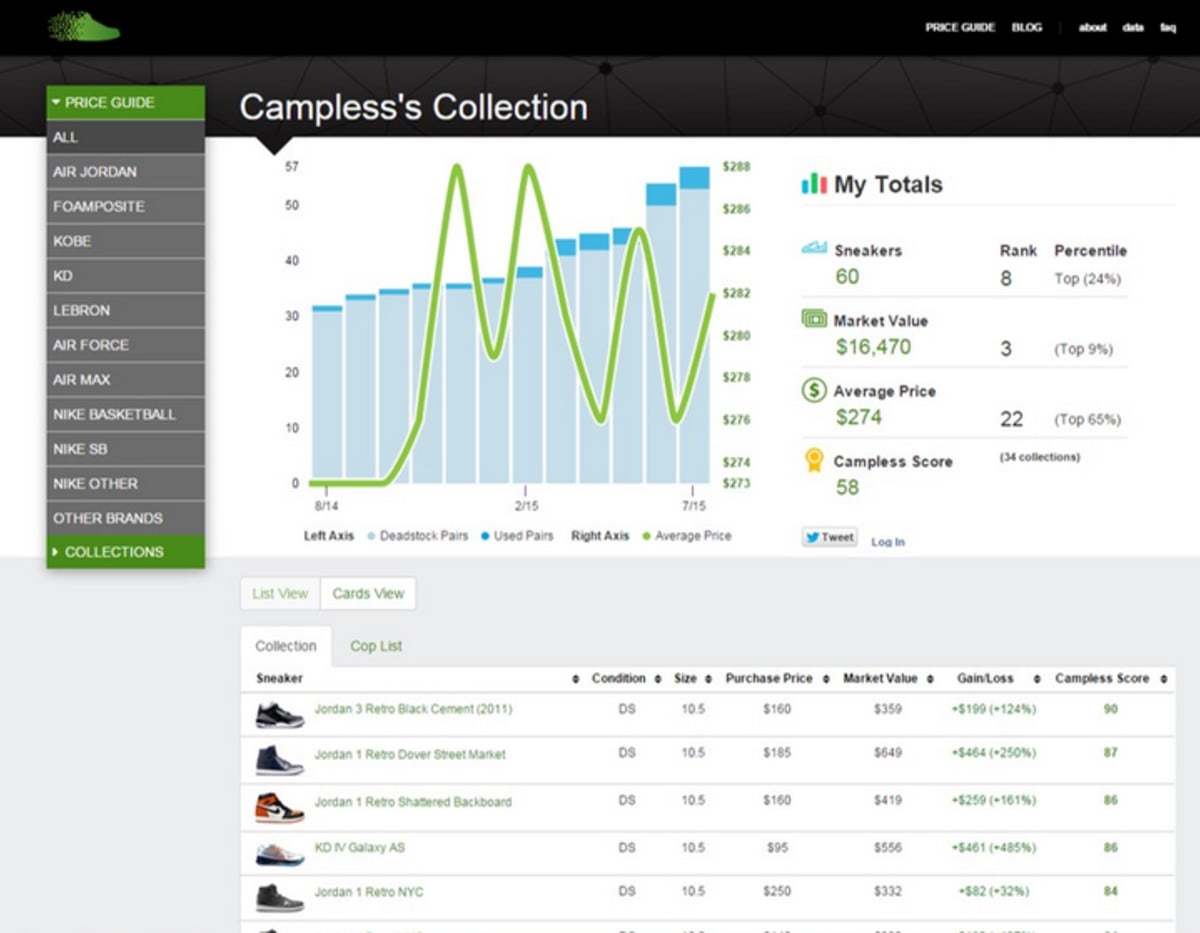Image resolution: width=1200 pixels, height=933 pixels.
Task: Open the about link
Action: (x=1092, y=28)
